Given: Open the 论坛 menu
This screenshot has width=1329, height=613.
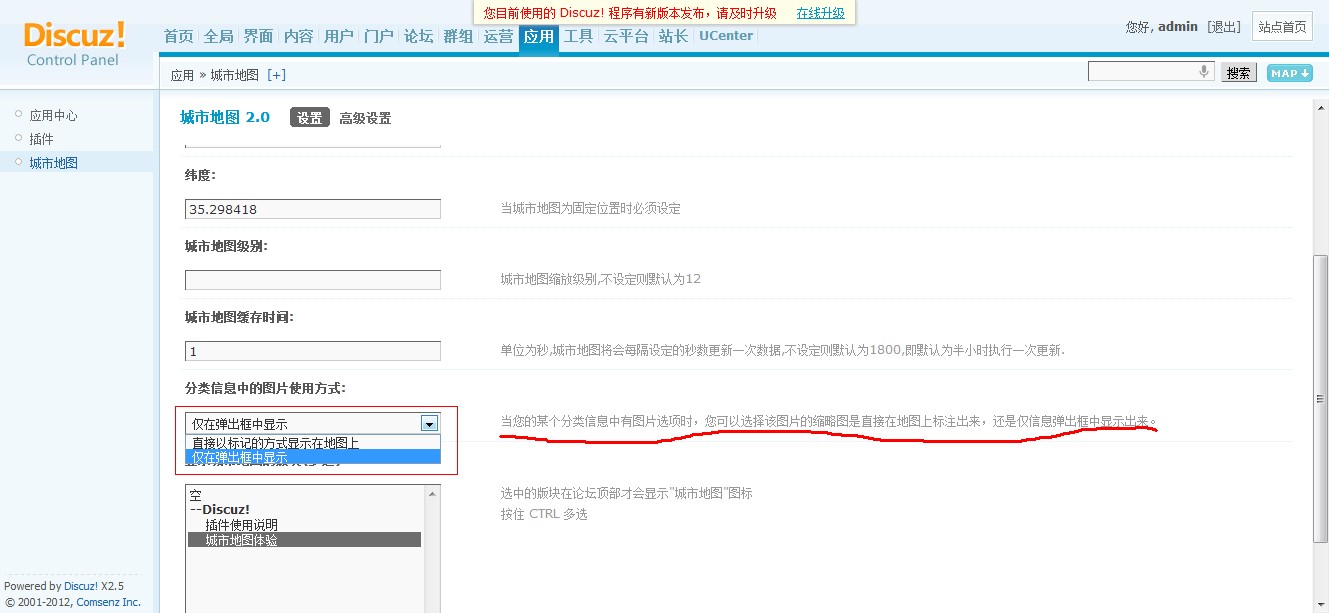Looking at the screenshot, I should tap(419, 36).
